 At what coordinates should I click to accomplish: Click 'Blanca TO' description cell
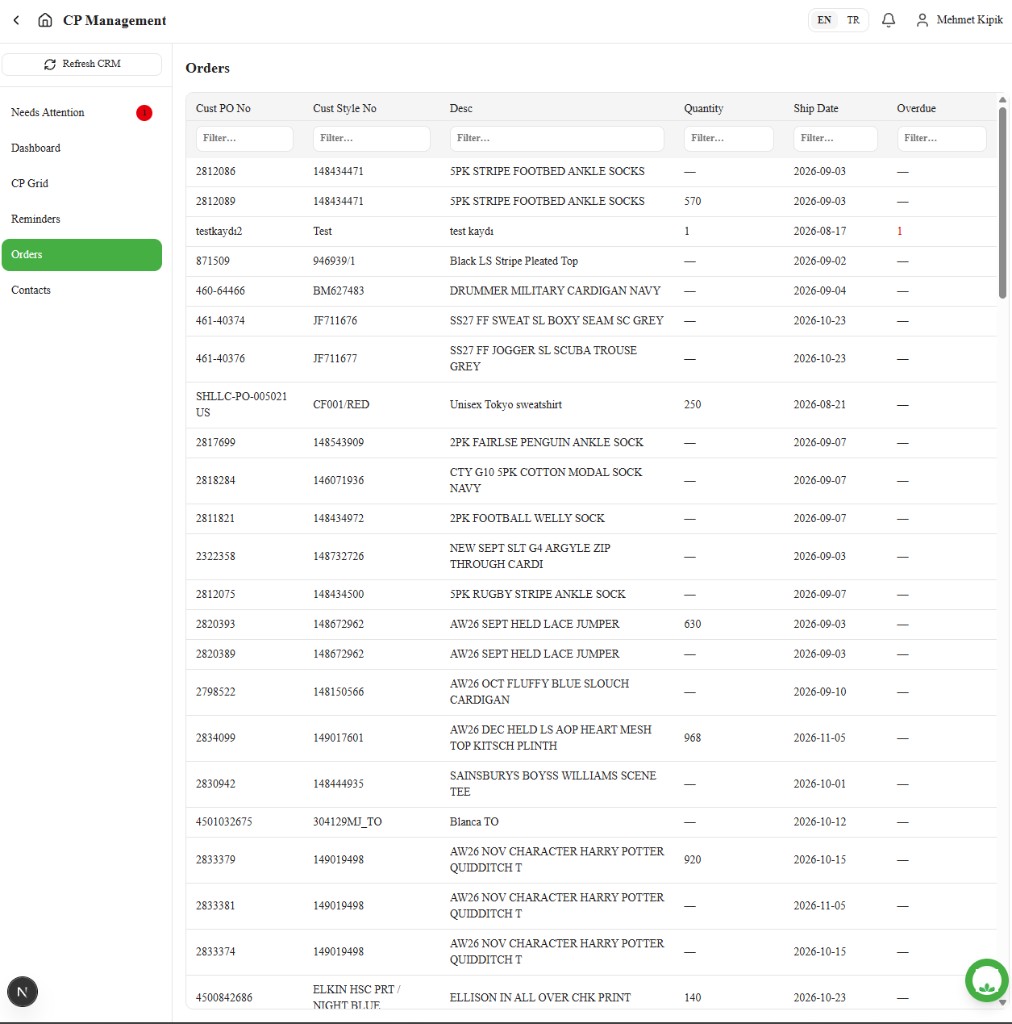tap(474, 822)
